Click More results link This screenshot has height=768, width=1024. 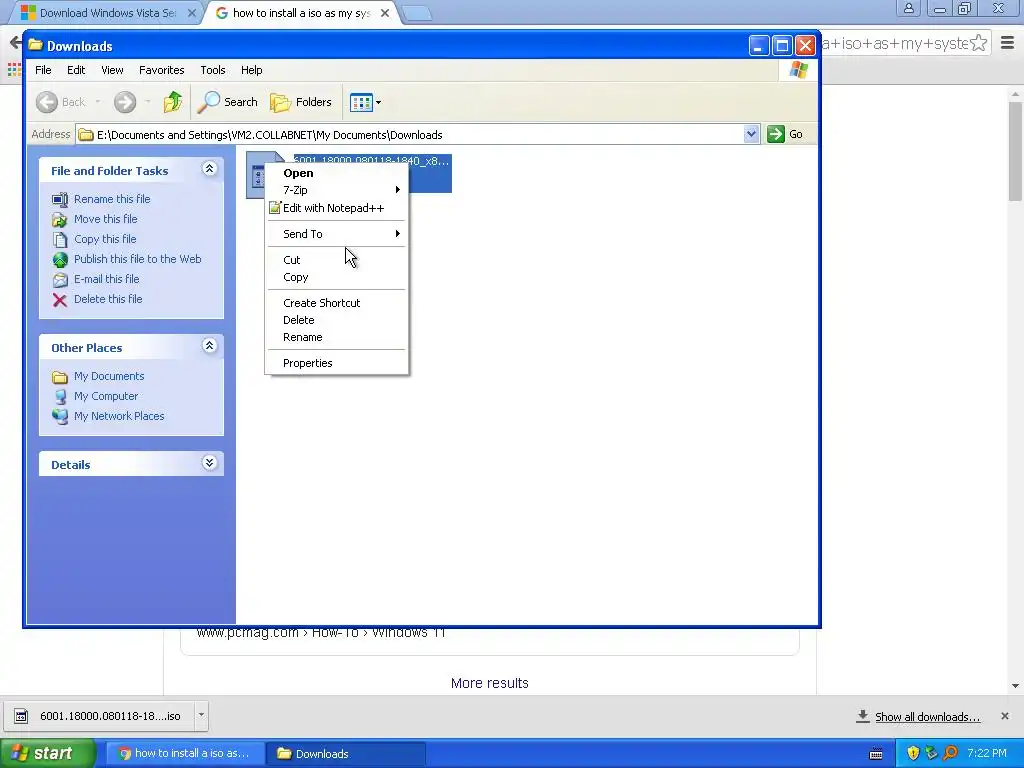pos(489,683)
